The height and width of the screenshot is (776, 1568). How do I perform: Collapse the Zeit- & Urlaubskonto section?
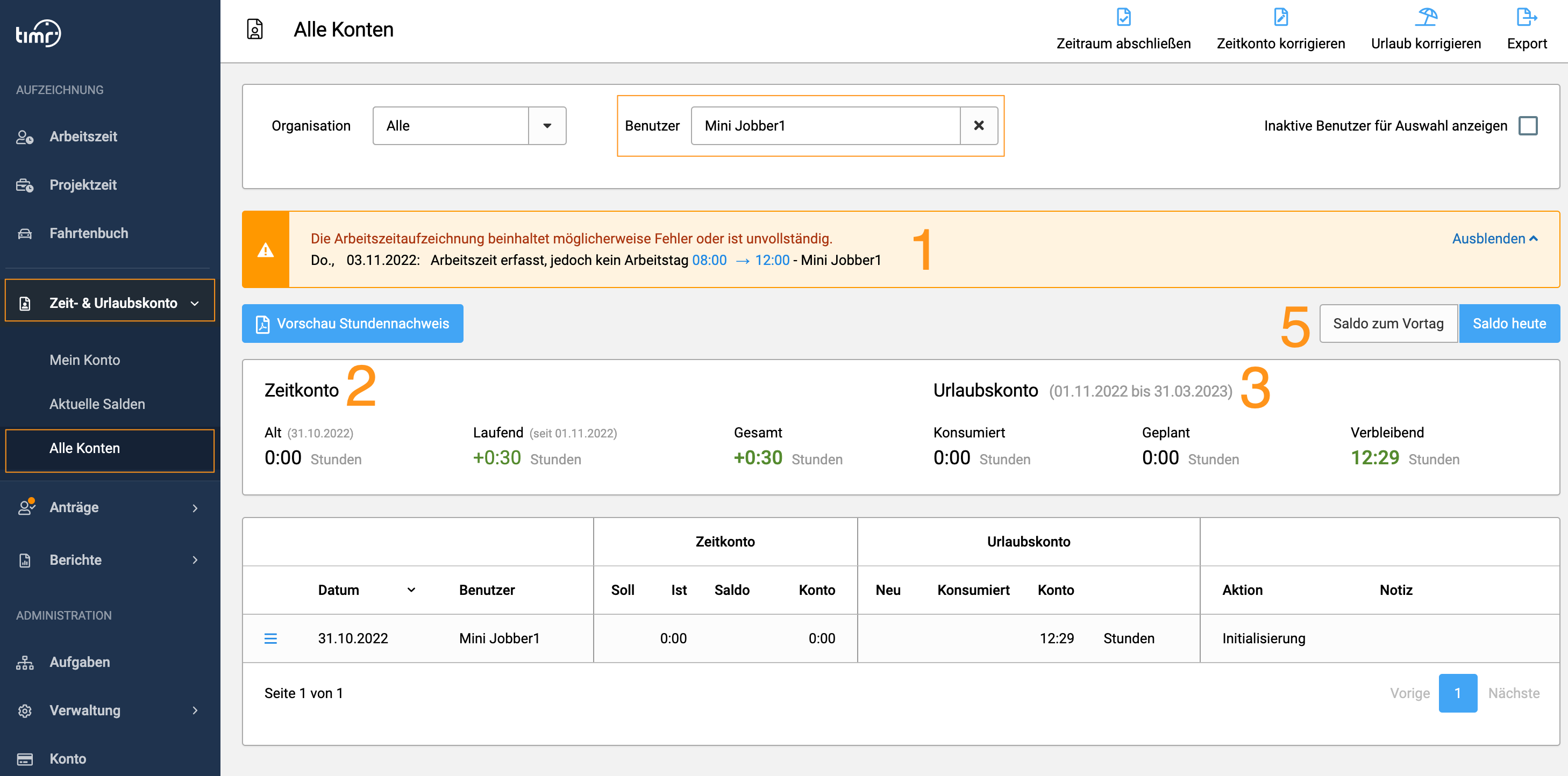110,303
